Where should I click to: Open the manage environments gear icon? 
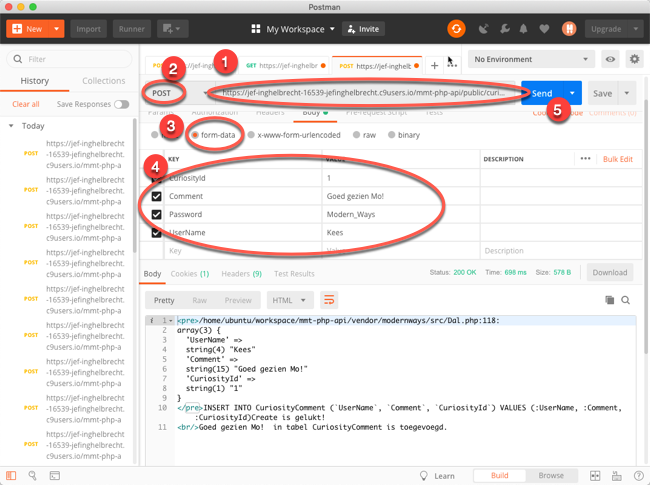point(634,59)
